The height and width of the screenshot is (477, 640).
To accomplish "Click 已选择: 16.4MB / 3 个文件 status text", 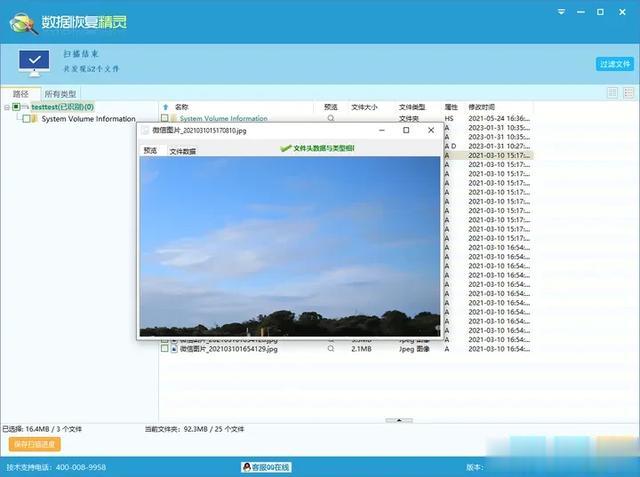I will tap(42, 429).
